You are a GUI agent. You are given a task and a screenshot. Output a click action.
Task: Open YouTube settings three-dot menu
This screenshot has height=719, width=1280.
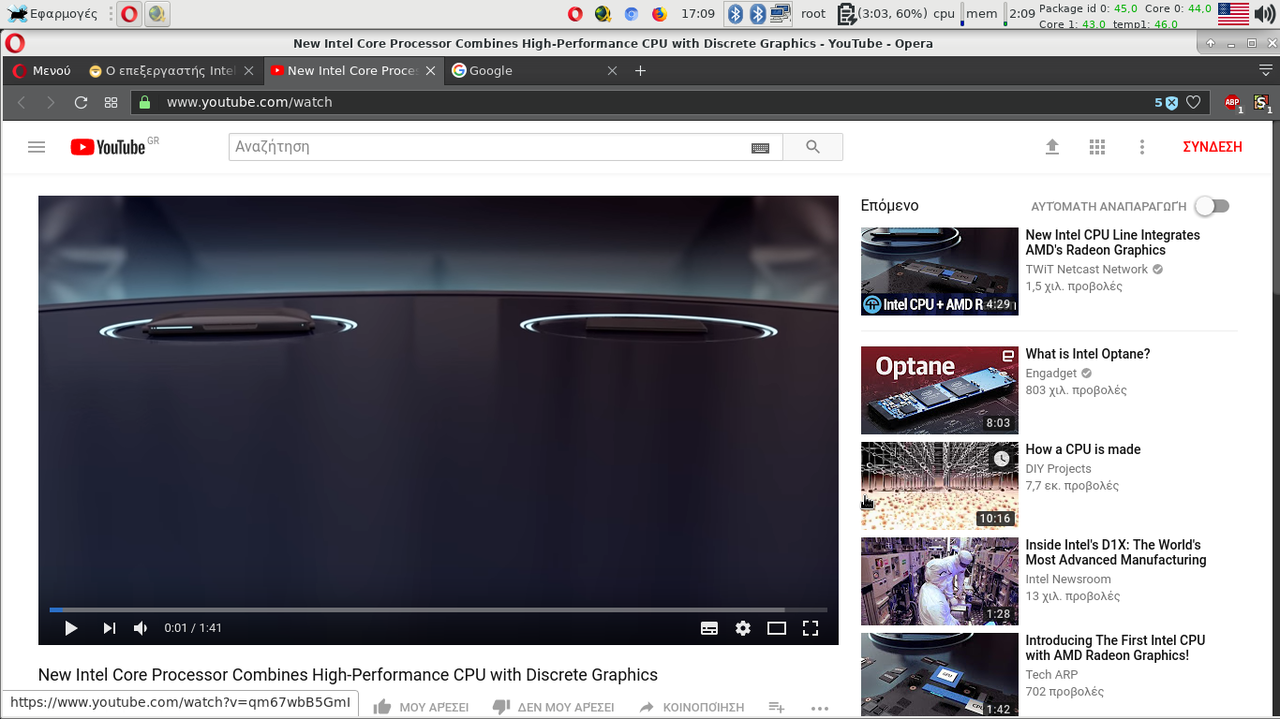point(1142,147)
